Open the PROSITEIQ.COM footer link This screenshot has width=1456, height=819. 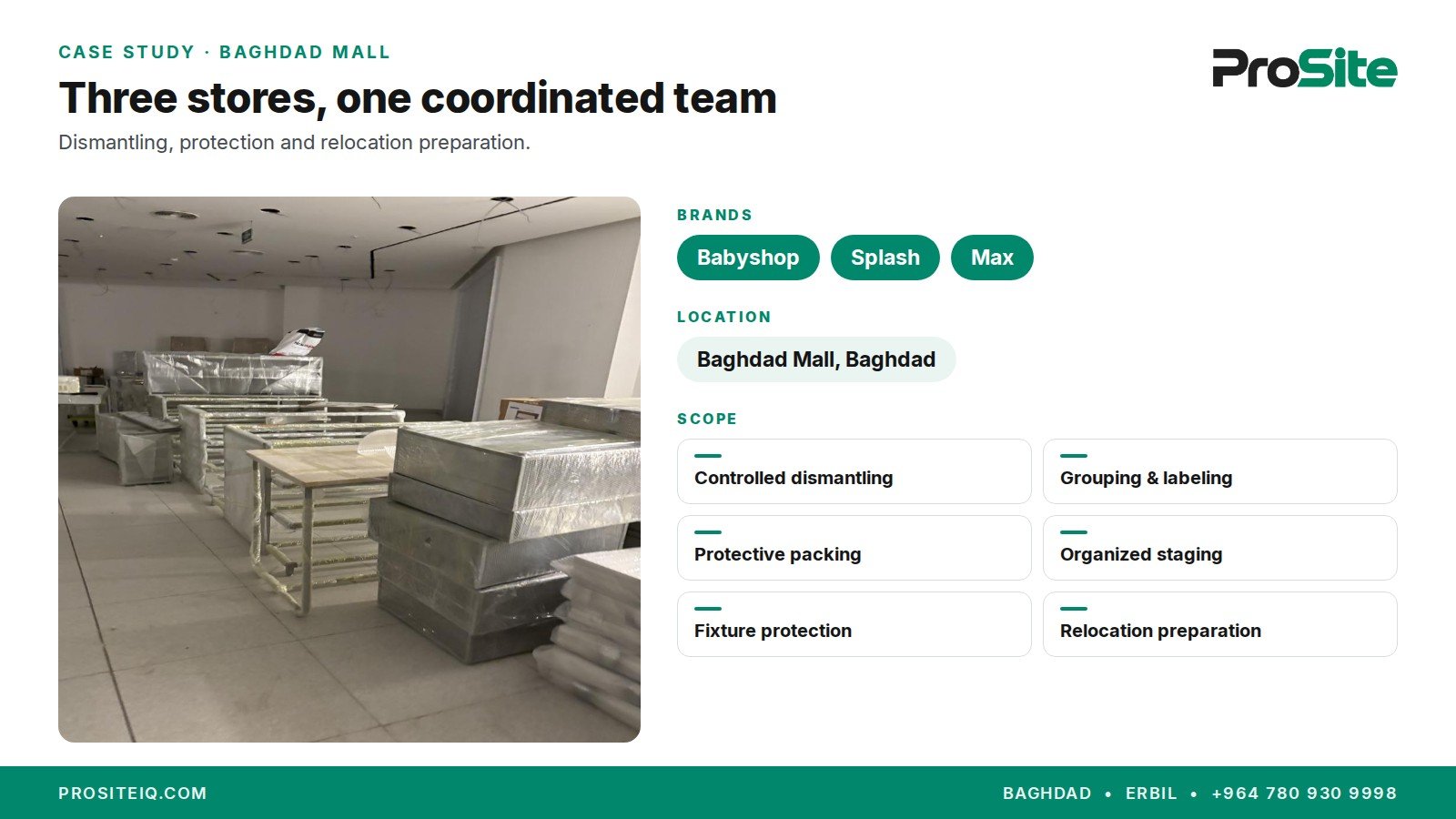(133, 794)
